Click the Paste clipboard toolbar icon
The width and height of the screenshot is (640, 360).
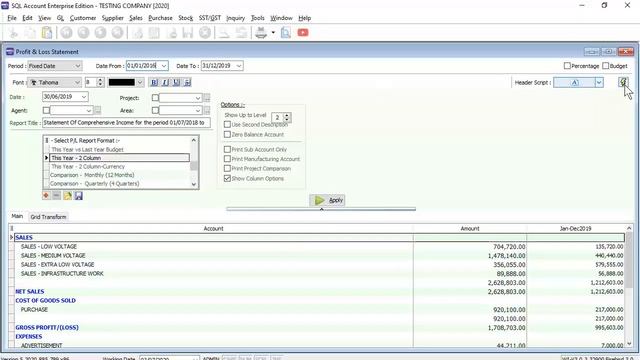[47, 33]
